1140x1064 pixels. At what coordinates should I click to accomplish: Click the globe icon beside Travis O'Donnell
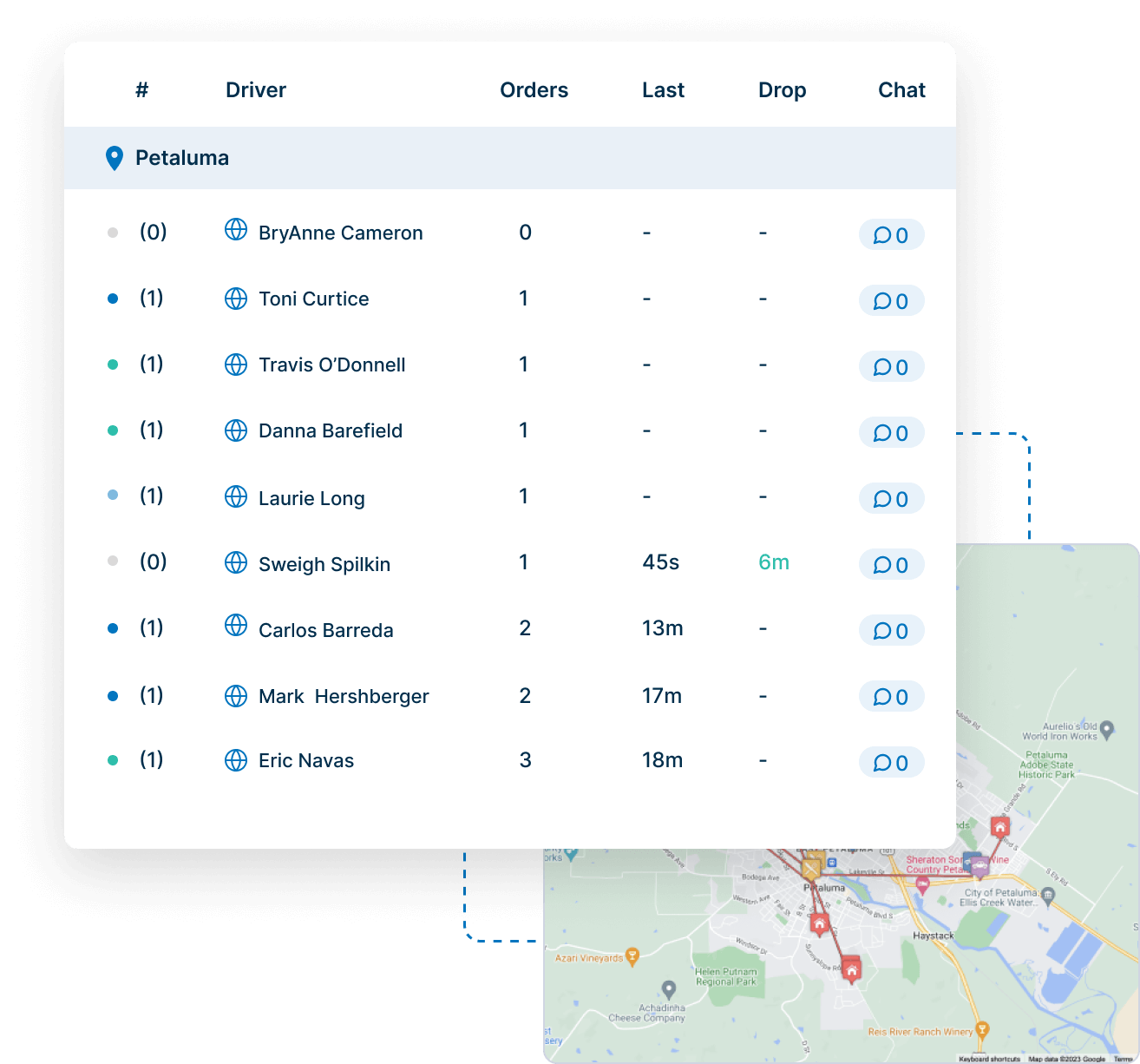[236, 365]
